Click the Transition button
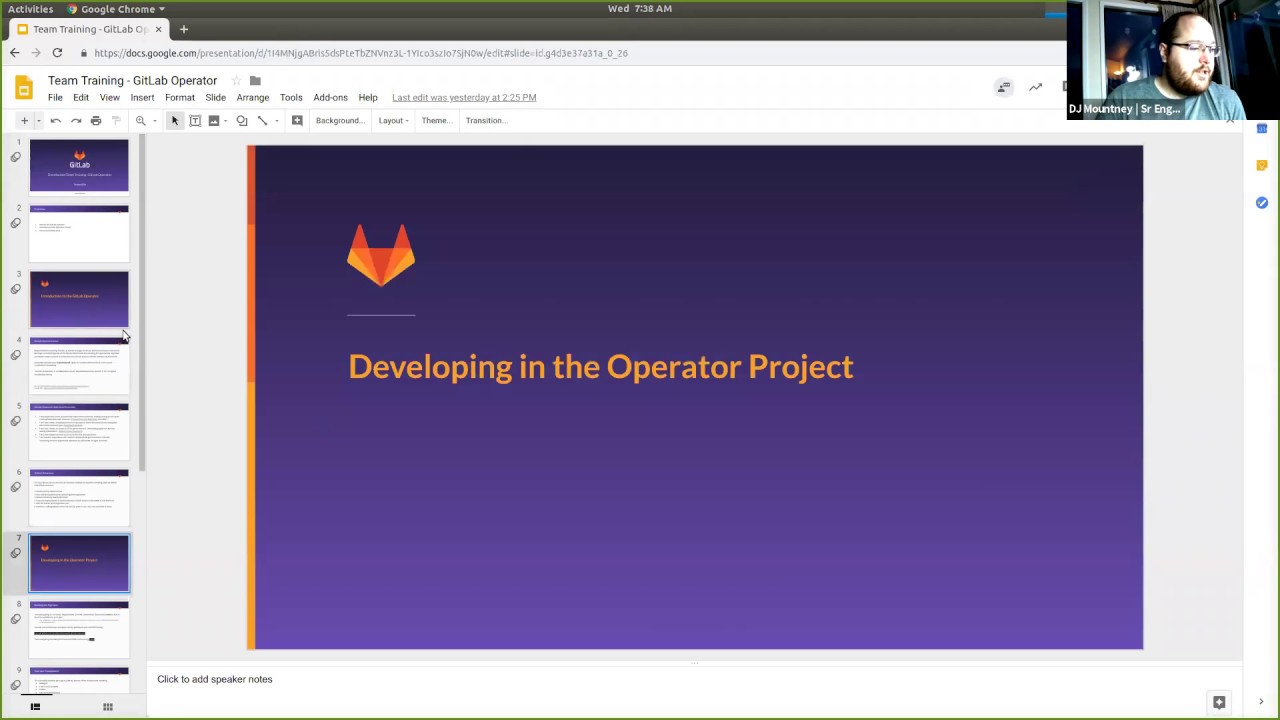 [486, 120]
